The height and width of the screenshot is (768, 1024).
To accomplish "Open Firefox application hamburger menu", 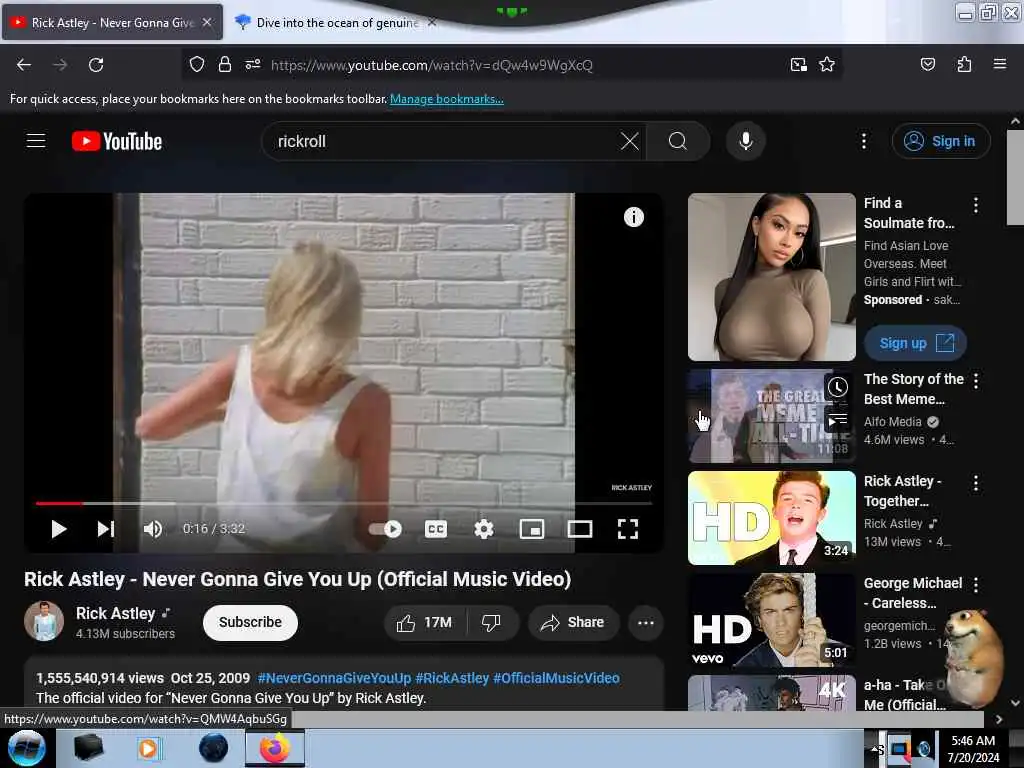I will tap(1000, 64).
